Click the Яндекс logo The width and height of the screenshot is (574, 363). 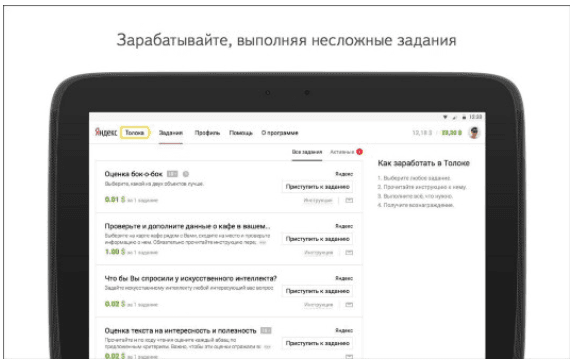106,132
